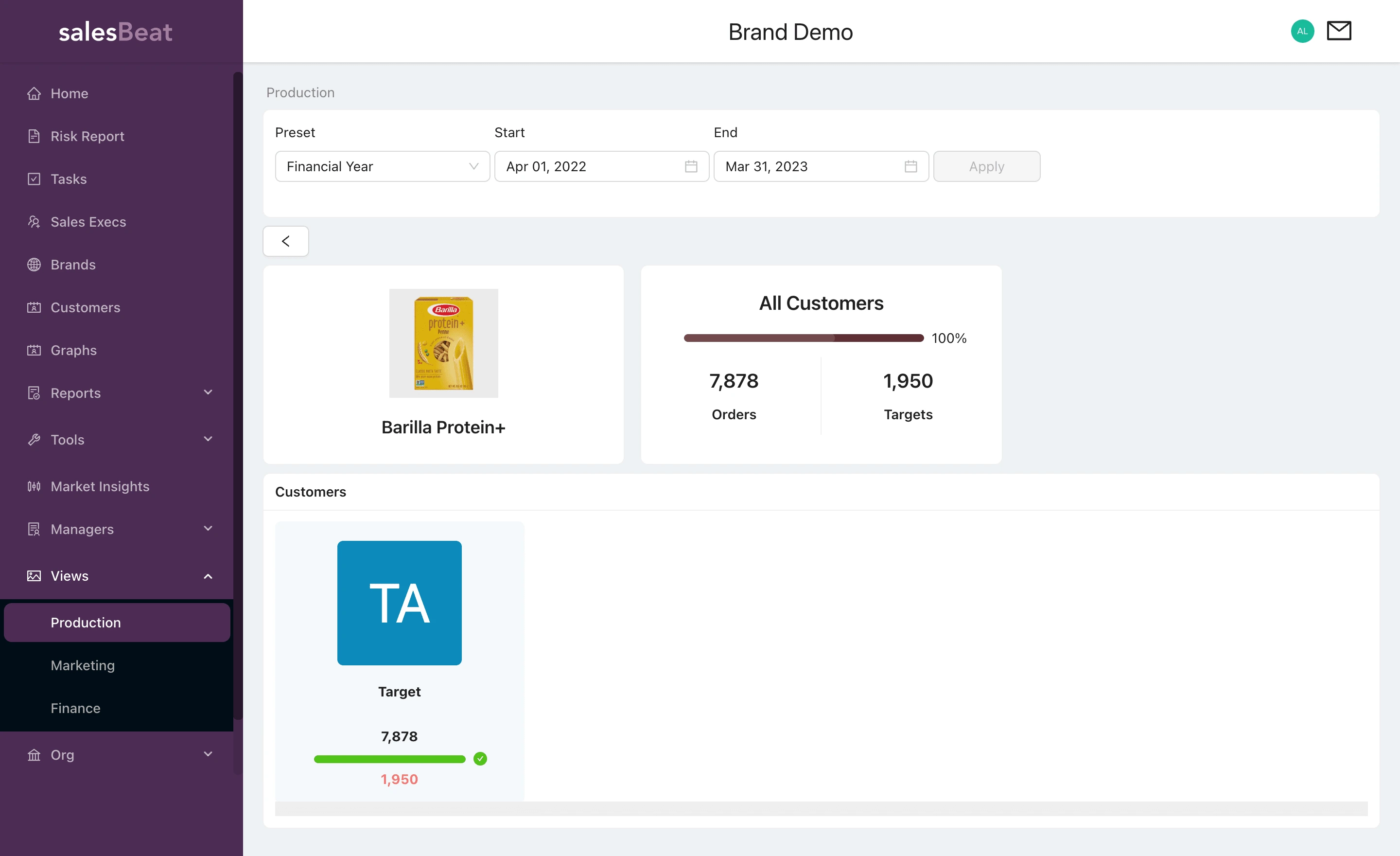Expand the Org menu chevron
Viewport: 1400px width, 856px height.
[208, 754]
